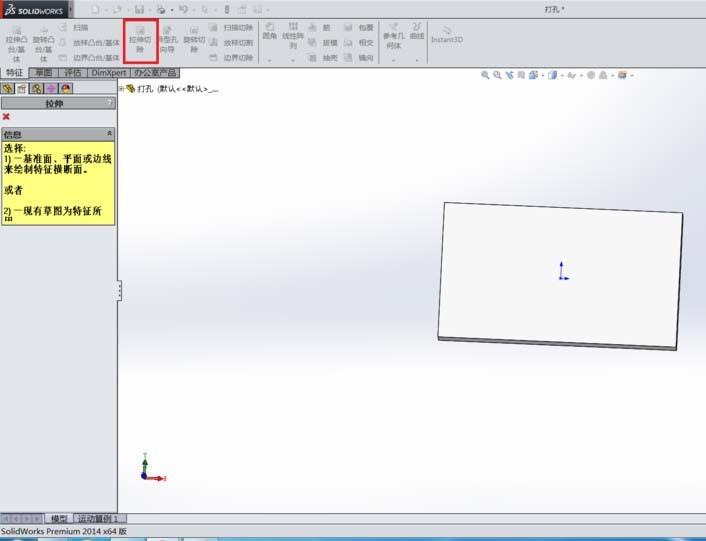Select the 拉伸切除 extruded cut tool
The image size is (706, 541).
coord(140,40)
